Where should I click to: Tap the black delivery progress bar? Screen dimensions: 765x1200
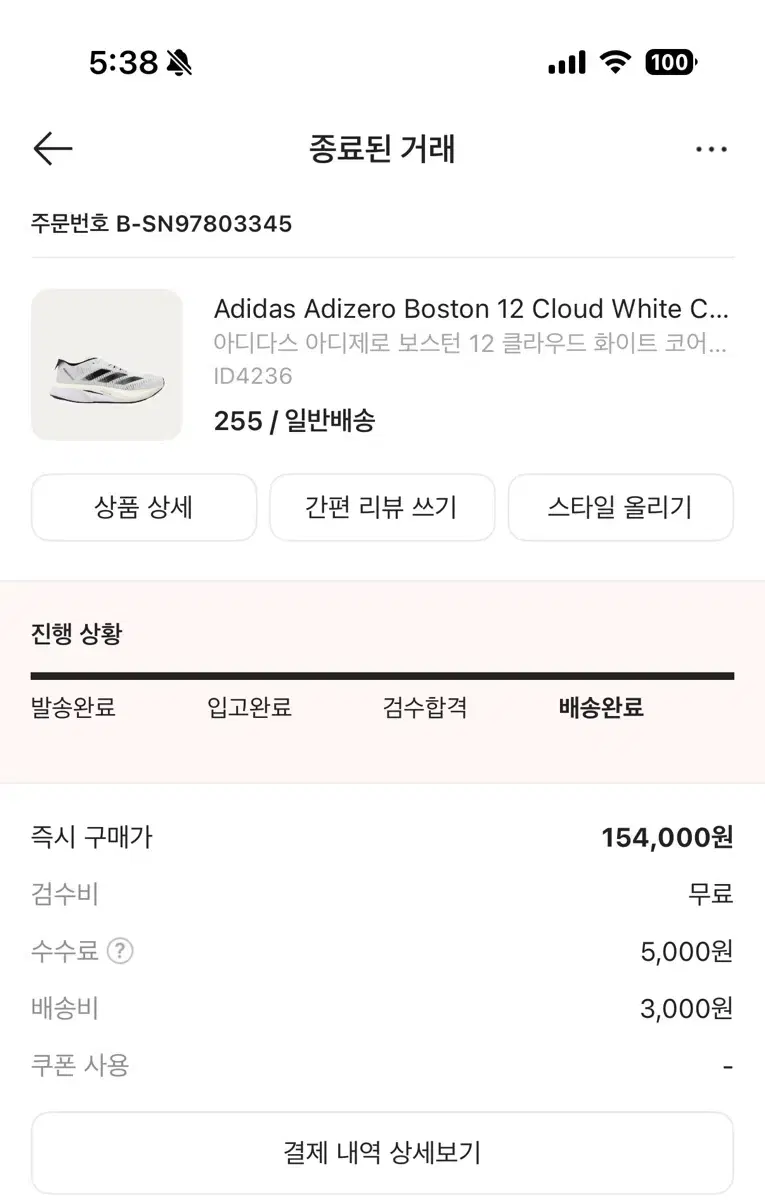coord(382,676)
